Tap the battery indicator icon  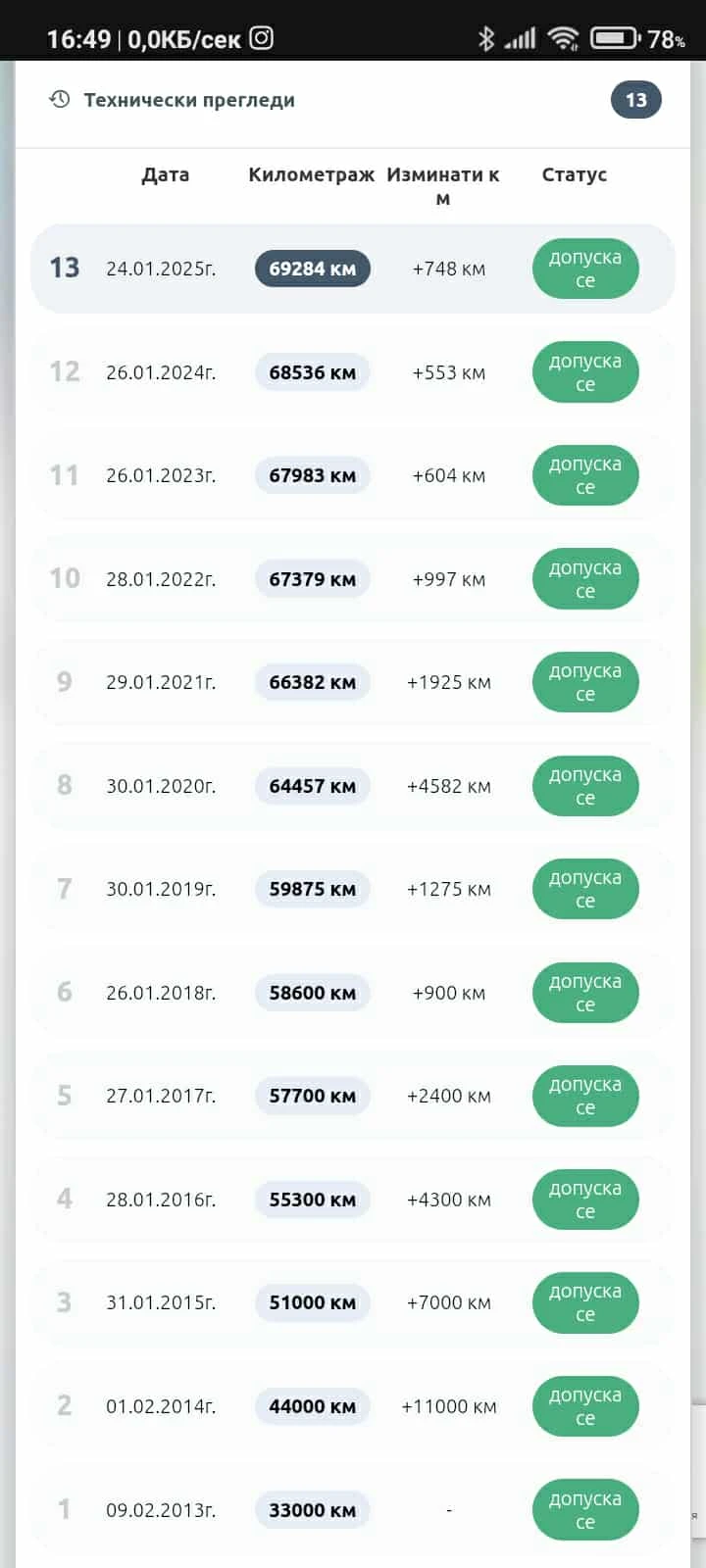614,38
